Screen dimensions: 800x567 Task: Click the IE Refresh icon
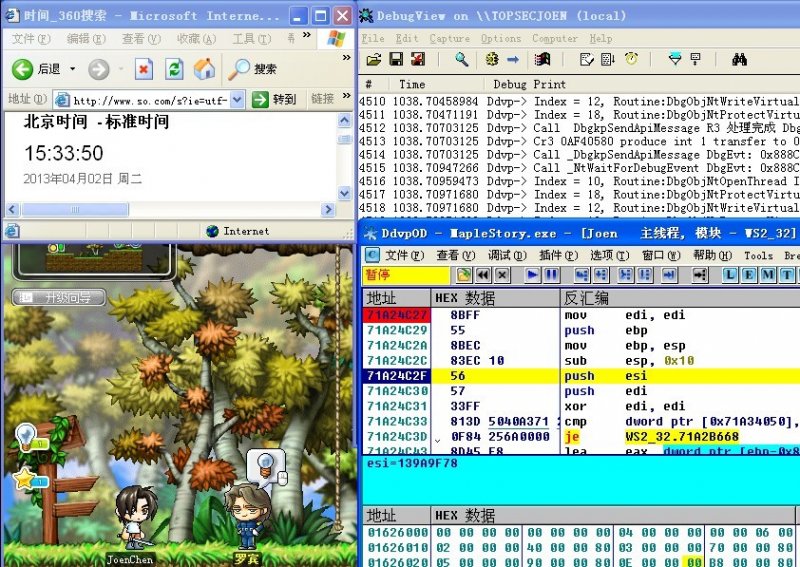[x=174, y=69]
